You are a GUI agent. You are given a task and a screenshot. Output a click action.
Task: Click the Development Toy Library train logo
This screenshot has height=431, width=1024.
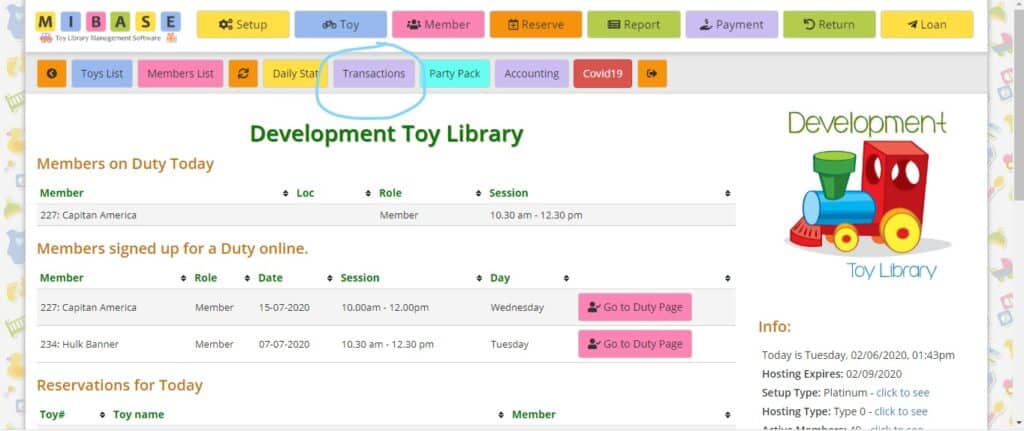868,197
